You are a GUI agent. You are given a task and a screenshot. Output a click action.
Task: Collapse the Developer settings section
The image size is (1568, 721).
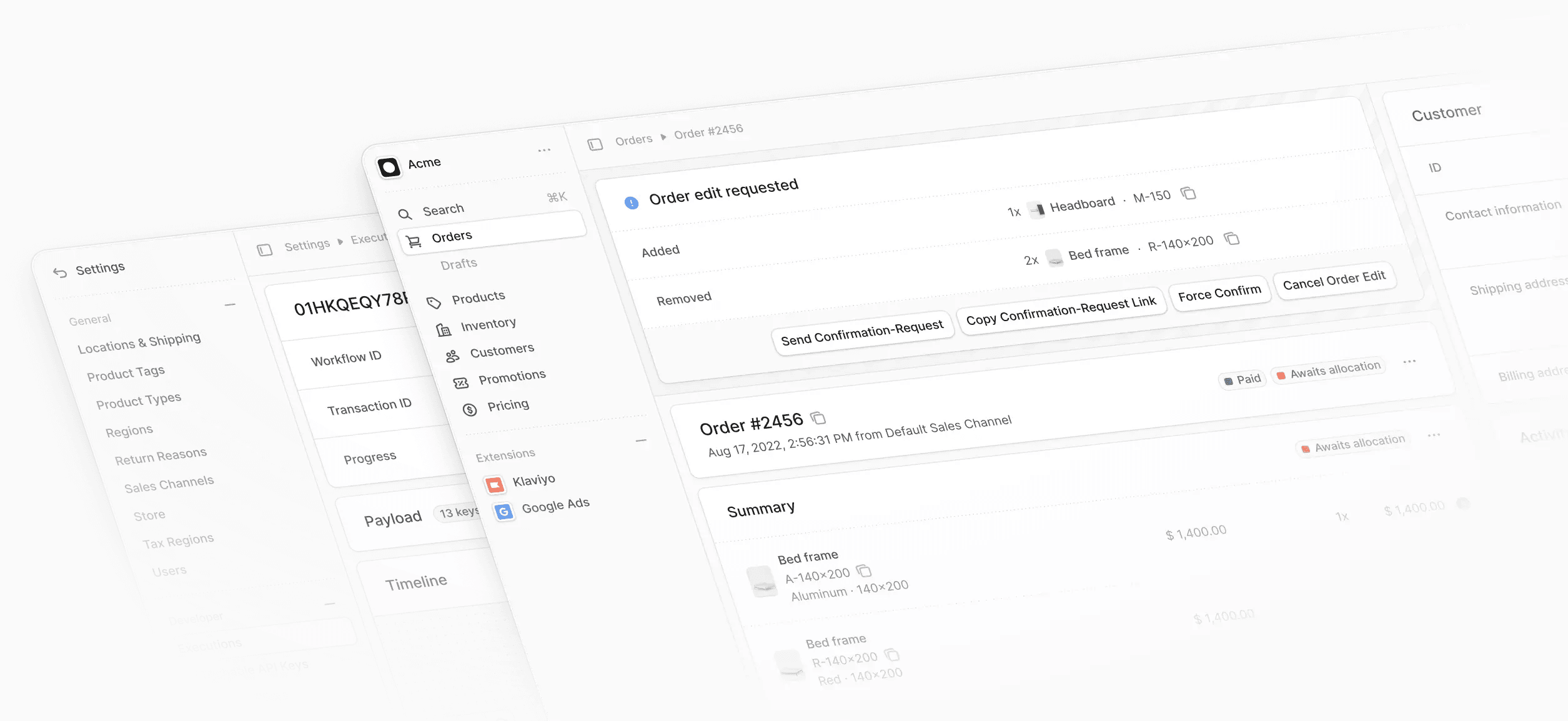click(330, 604)
